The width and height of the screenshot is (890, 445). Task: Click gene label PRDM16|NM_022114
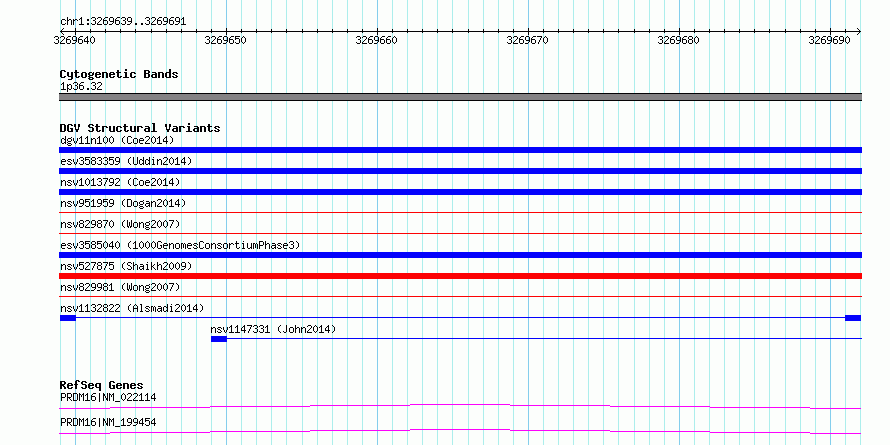108,398
